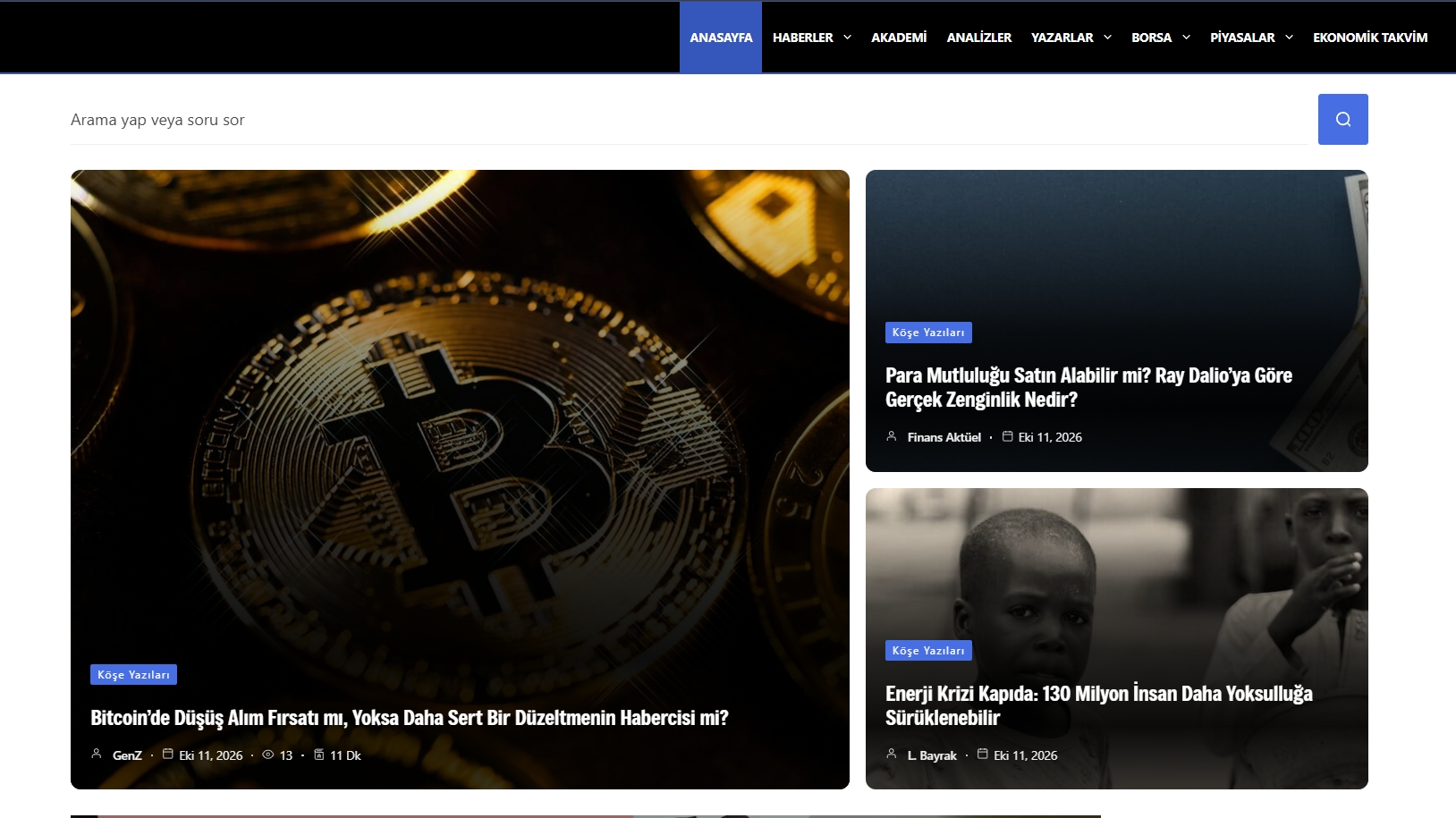The image size is (1456, 818).
Task: Open the PİYASALAR dropdown menu
Action: [x=1251, y=38]
